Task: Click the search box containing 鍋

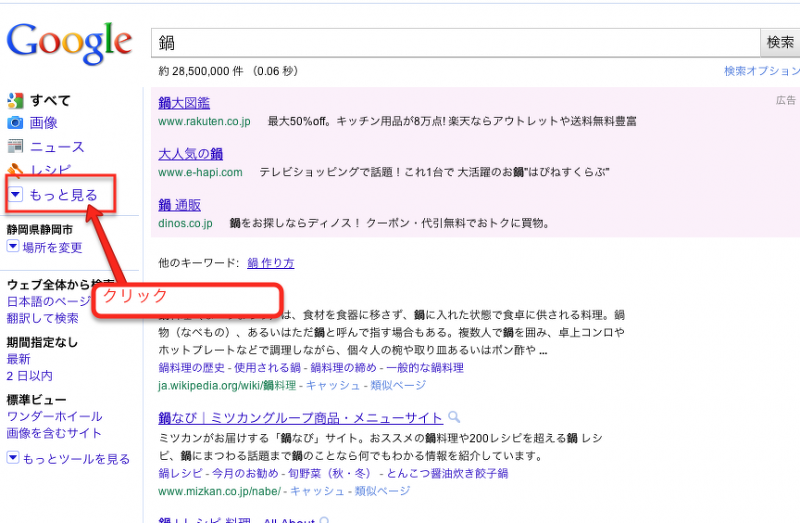Action: [x=456, y=43]
